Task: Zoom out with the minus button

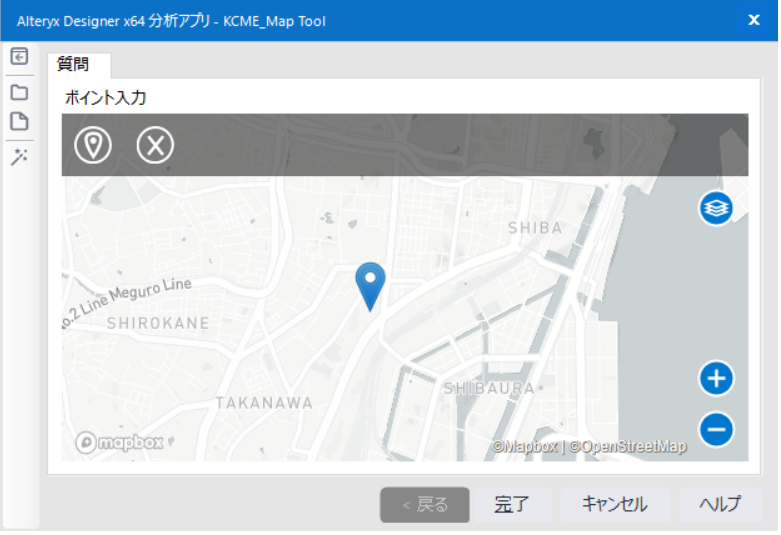Action: click(716, 430)
